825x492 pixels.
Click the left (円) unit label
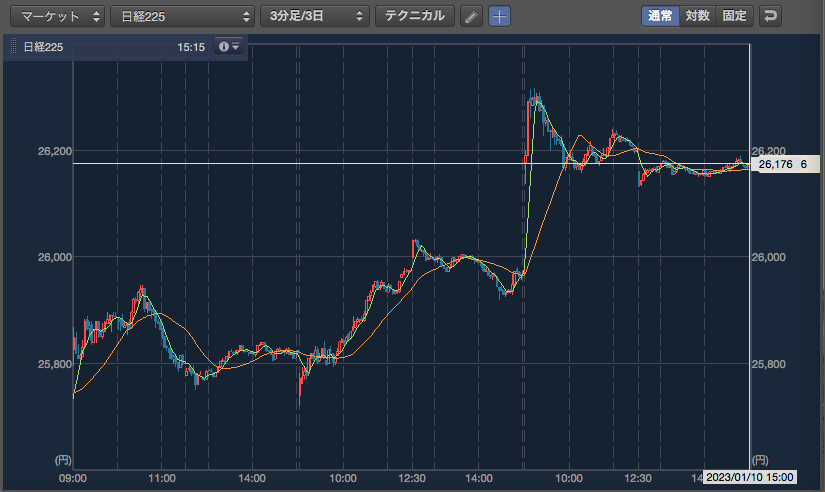coord(63,460)
